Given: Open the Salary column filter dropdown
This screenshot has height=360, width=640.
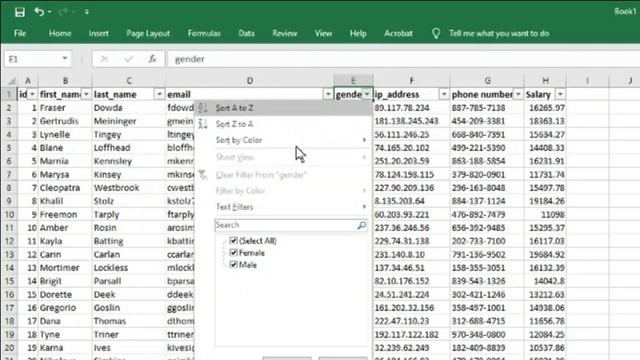Looking at the screenshot, I should coord(560,94).
